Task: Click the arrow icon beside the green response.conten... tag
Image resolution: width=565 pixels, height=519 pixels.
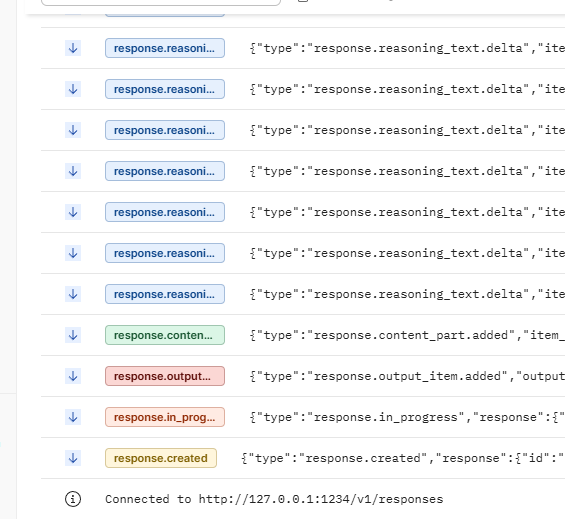Action: point(73,335)
